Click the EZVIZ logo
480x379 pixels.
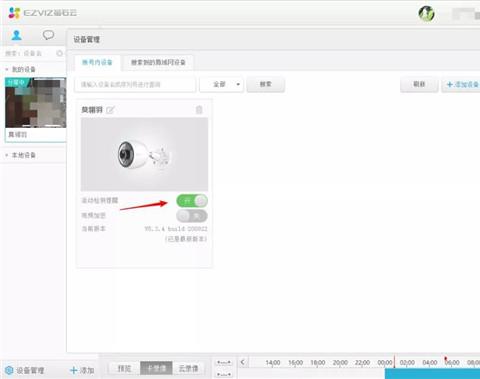coord(43,13)
